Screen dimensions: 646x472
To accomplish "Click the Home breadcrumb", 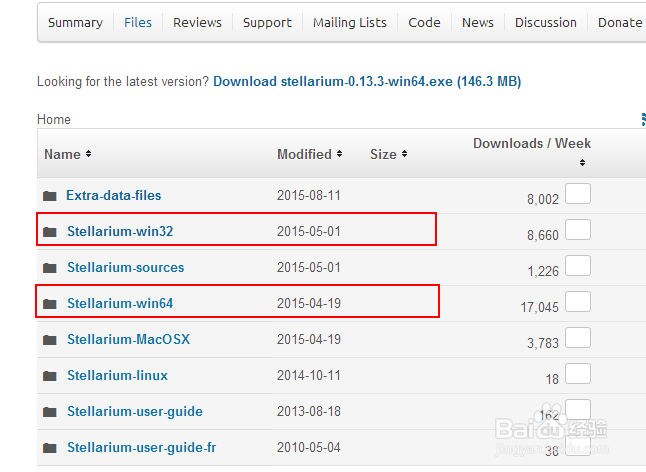I will 54,119.
